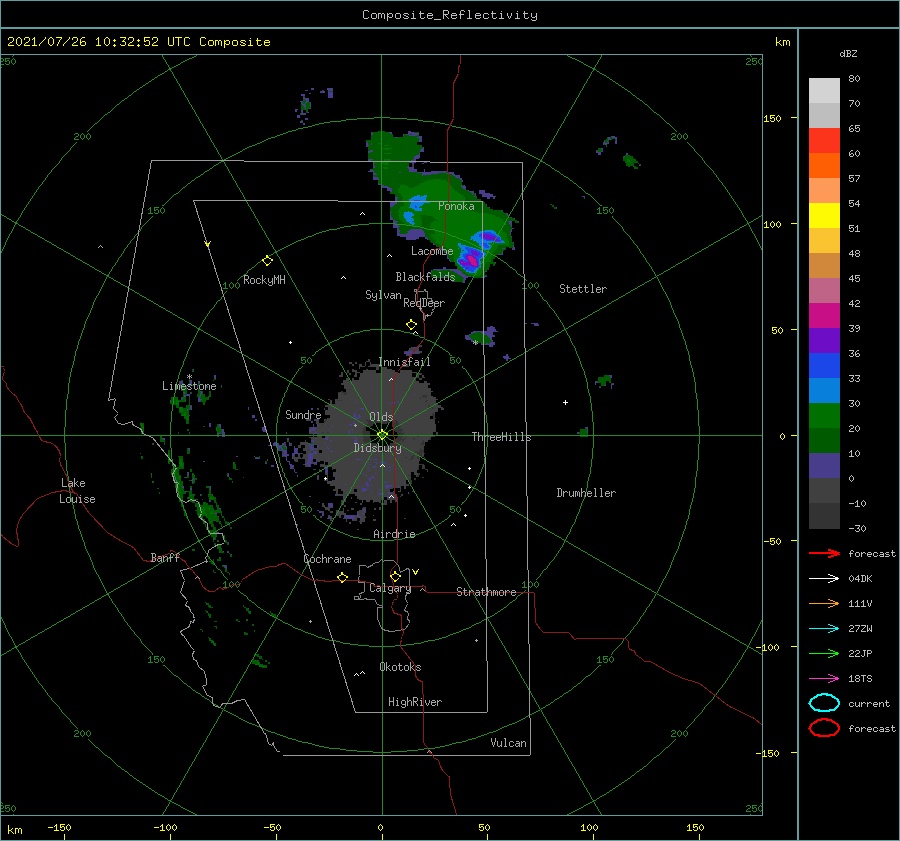This screenshot has height=841, width=900.
Task: Click the Olds label
Action: click(x=381, y=417)
